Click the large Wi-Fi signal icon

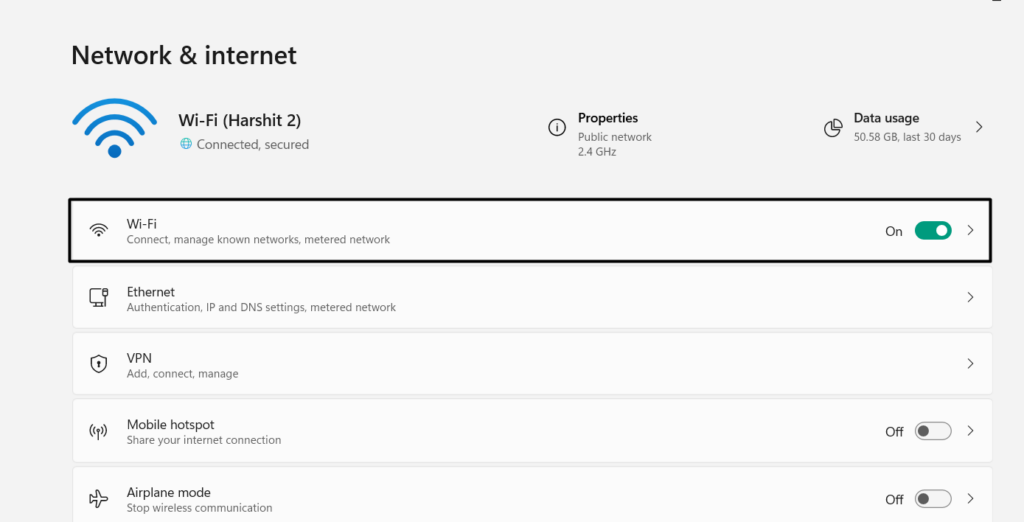coord(114,127)
